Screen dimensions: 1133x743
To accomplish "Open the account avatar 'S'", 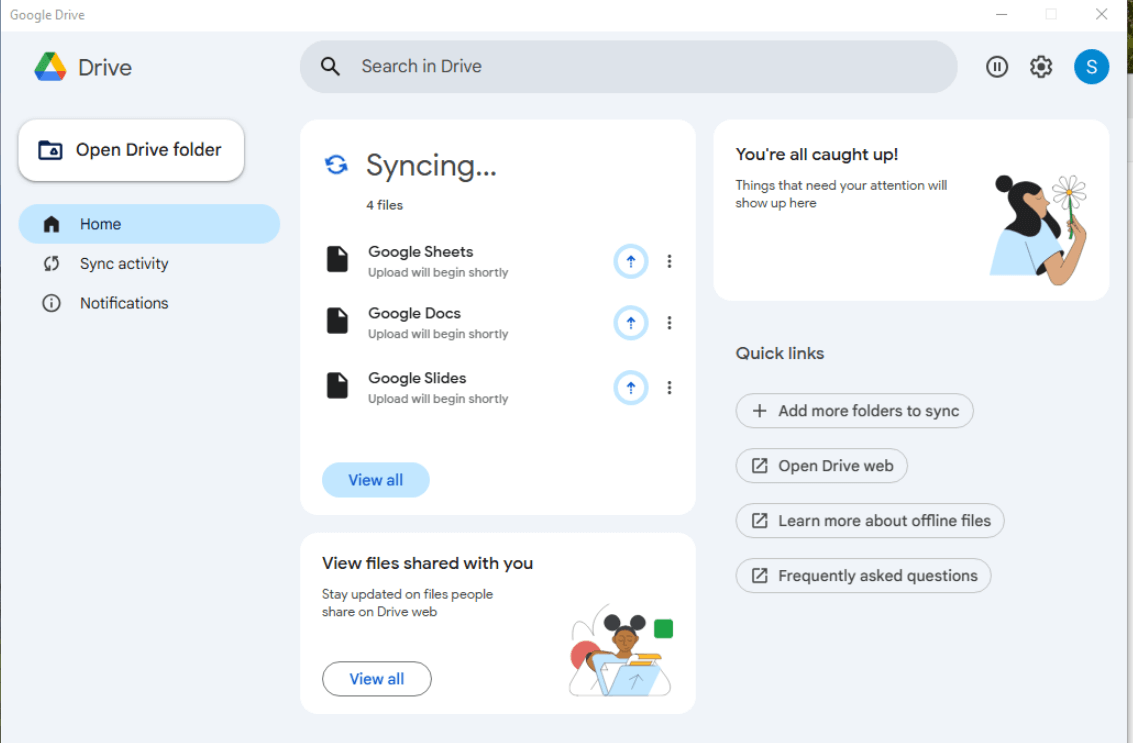I will click(1091, 67).
